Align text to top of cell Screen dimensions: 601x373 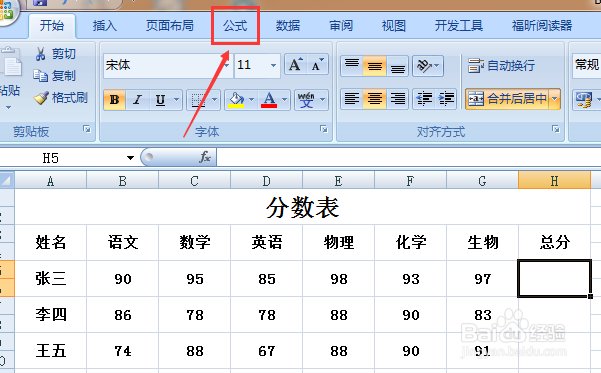point(352,66)
